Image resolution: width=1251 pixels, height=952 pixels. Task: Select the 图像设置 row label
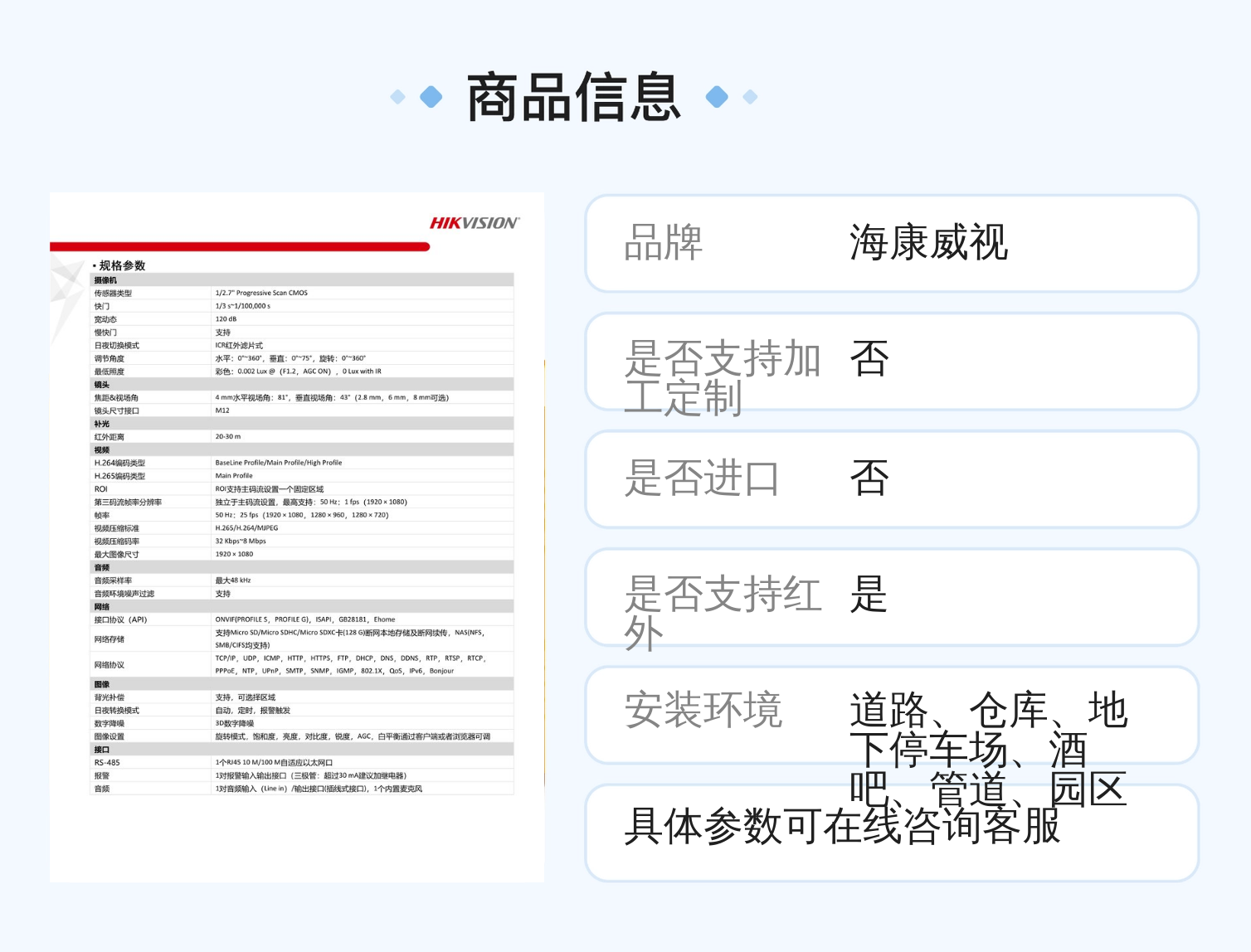110,736
